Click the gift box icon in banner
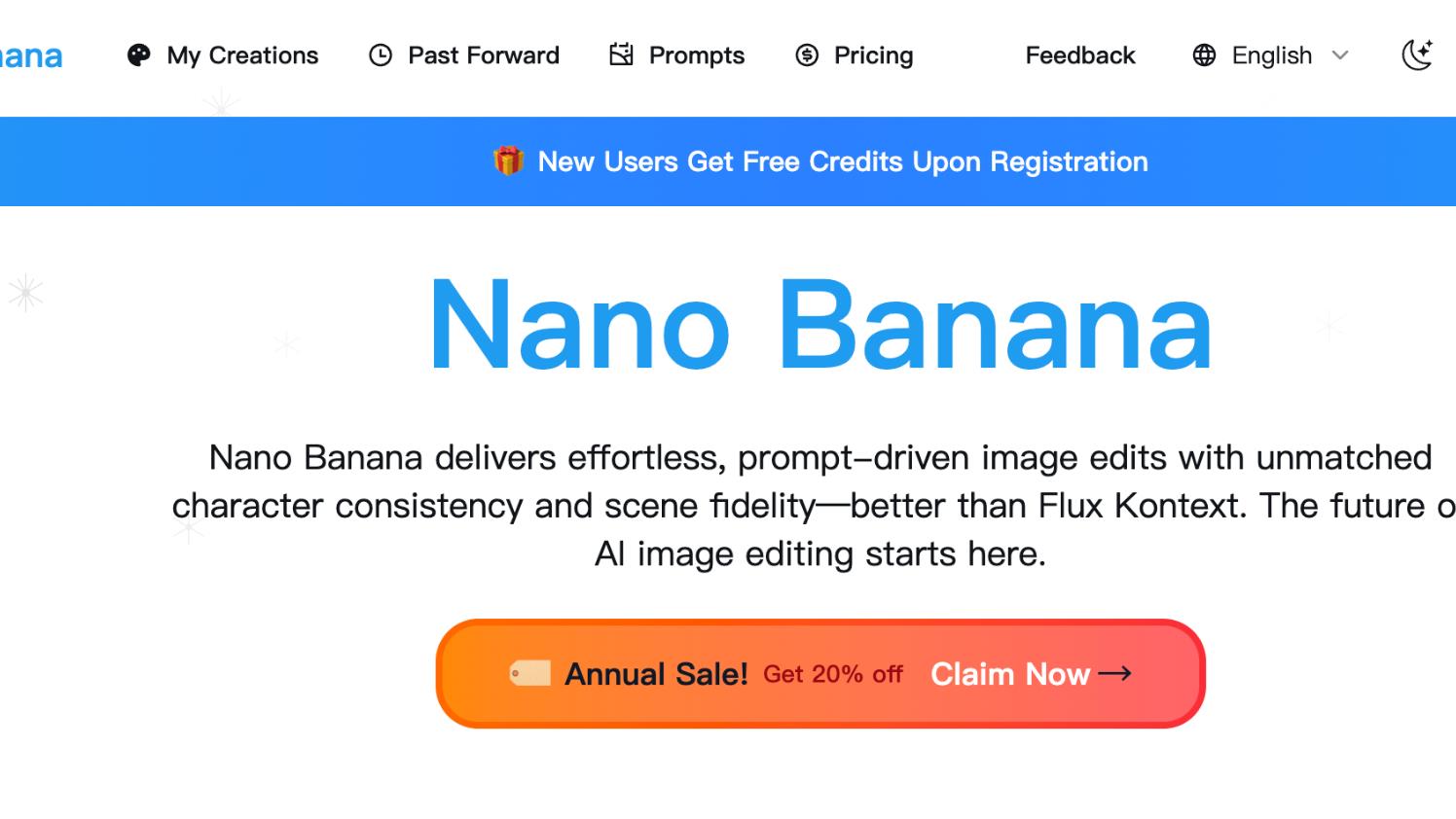 508,160
